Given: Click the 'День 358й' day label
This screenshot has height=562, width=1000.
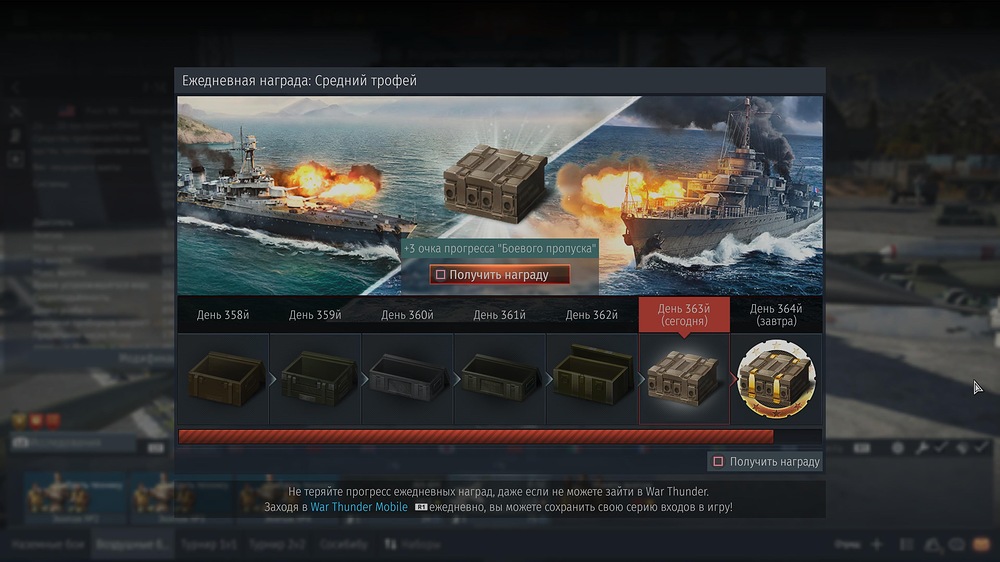Looking at the screenshot, I should click(223, 315).
